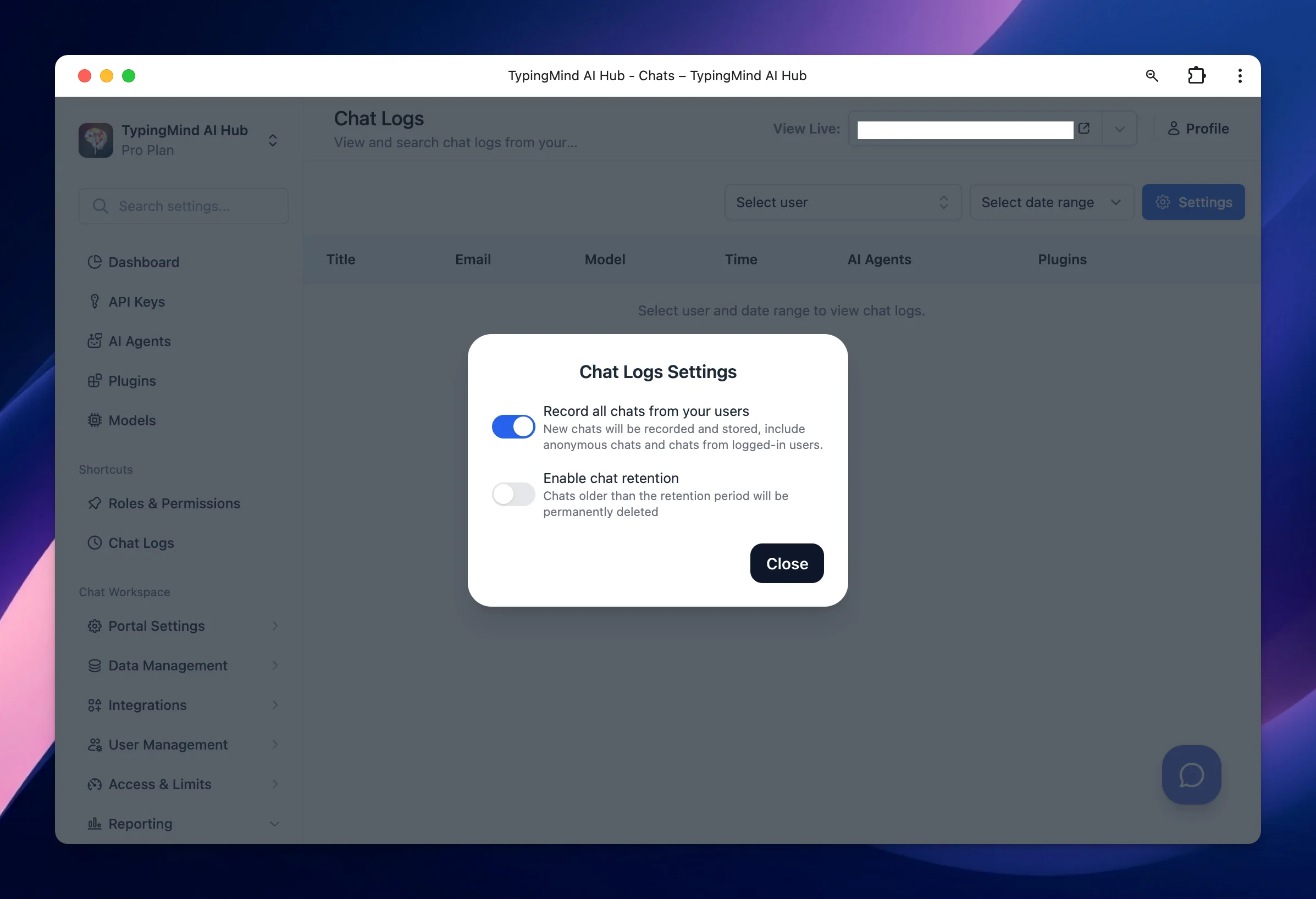The image size is (1316, 899).
Task: Open the workspace switcher chevrons
Action: coord(273,140)
